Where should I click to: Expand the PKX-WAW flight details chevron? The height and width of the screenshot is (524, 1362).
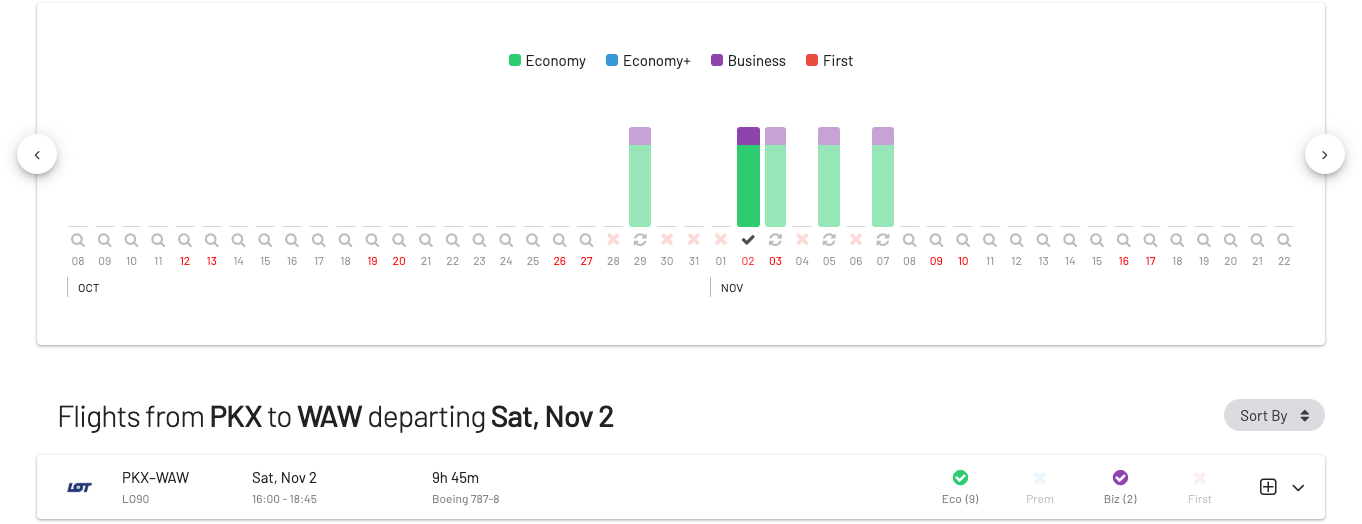point(1298,488)
